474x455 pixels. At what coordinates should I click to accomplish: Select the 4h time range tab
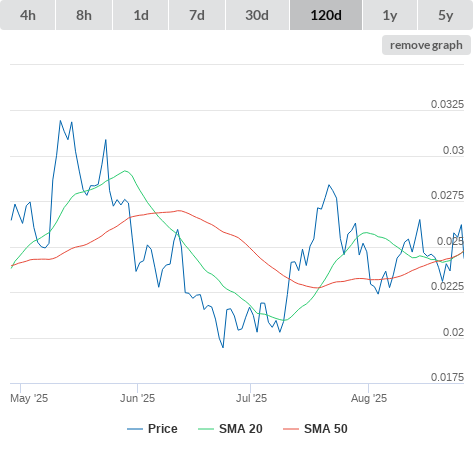pyautogui.click(x=28, y=15)
